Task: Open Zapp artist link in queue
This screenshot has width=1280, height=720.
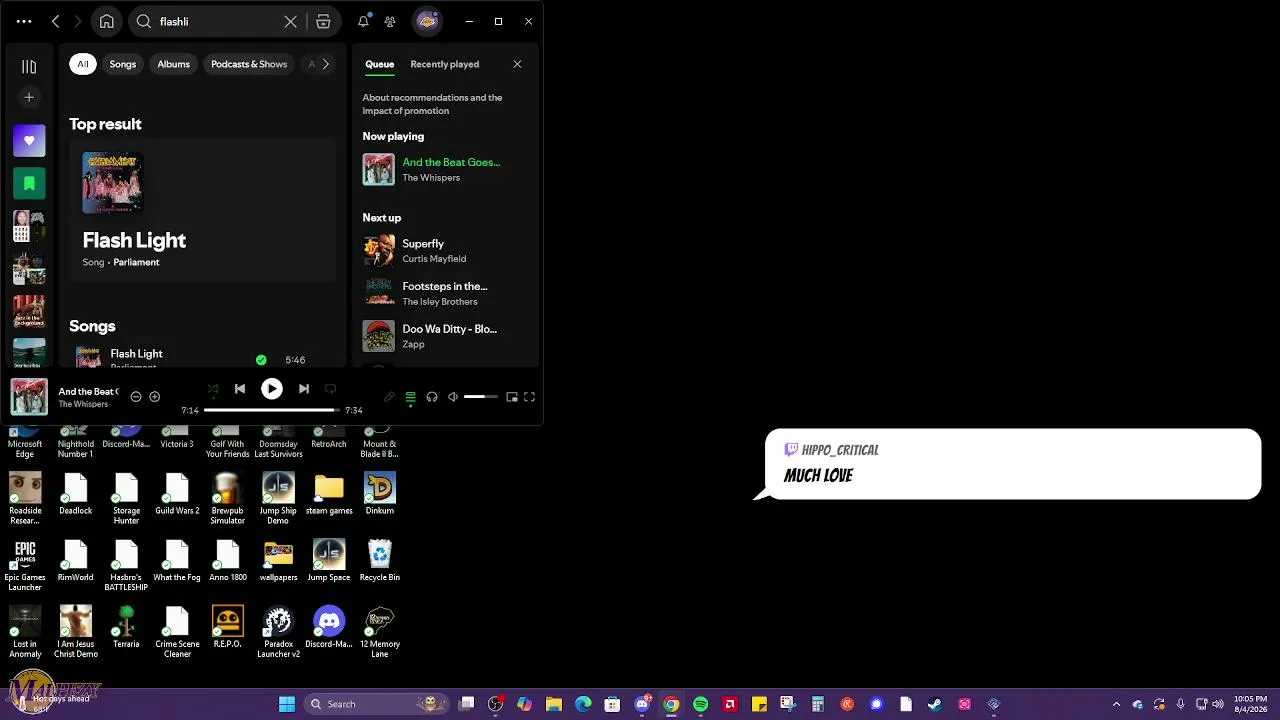Action: 413,344
